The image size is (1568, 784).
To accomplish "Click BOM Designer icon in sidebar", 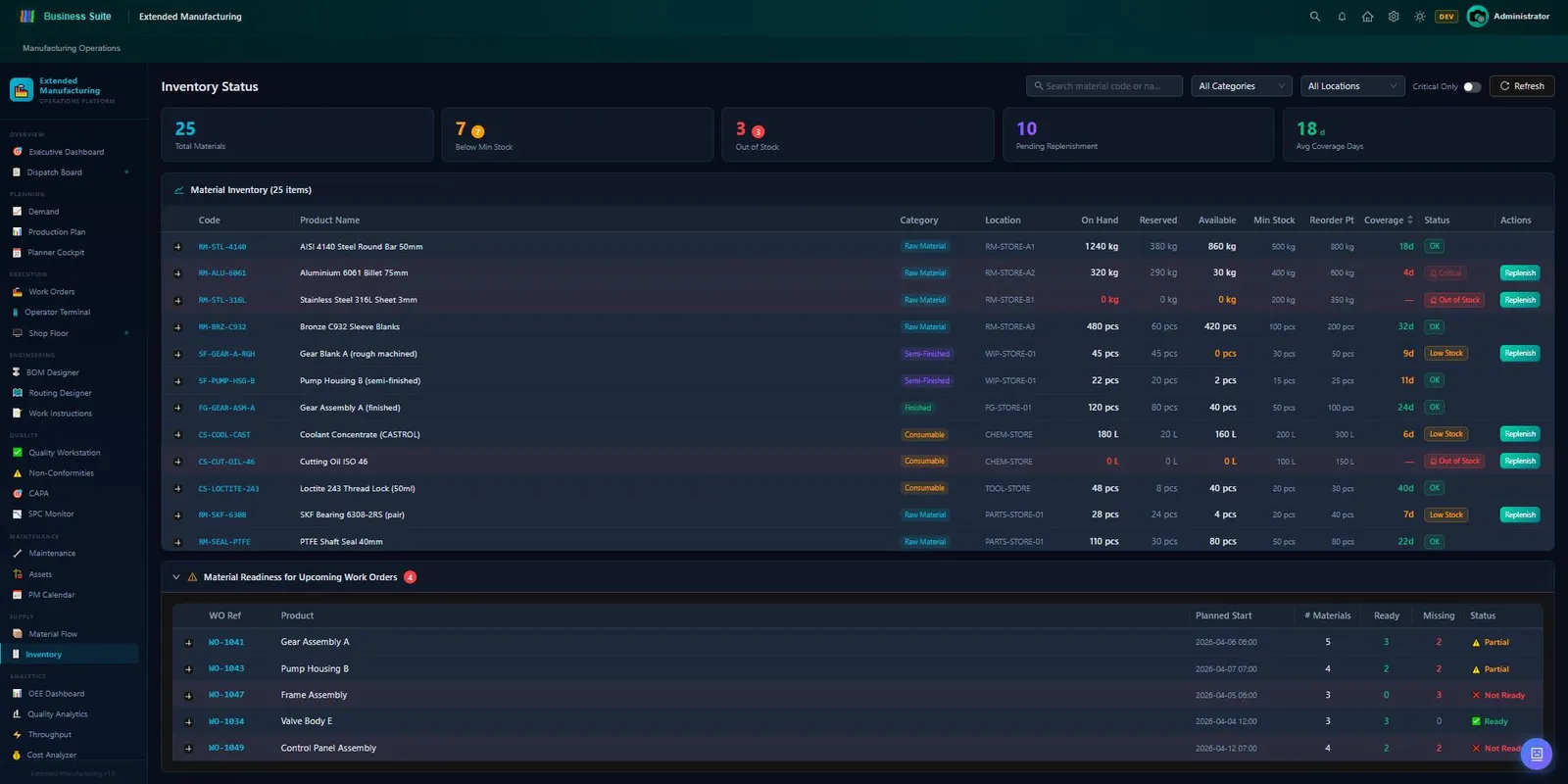I will pos(16,372).
